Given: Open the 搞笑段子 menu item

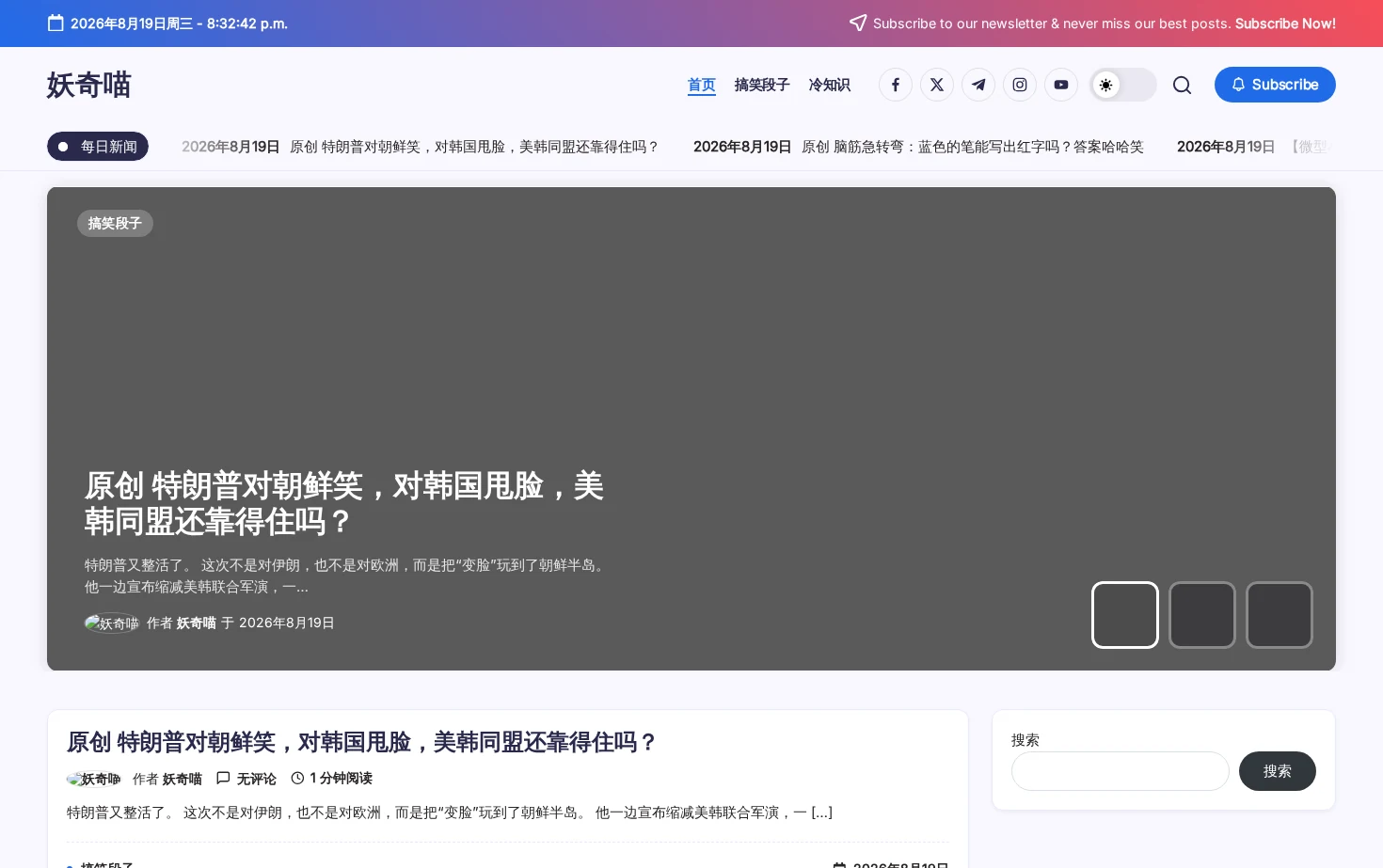Looking at the screenshot, I should coord(762,85).
